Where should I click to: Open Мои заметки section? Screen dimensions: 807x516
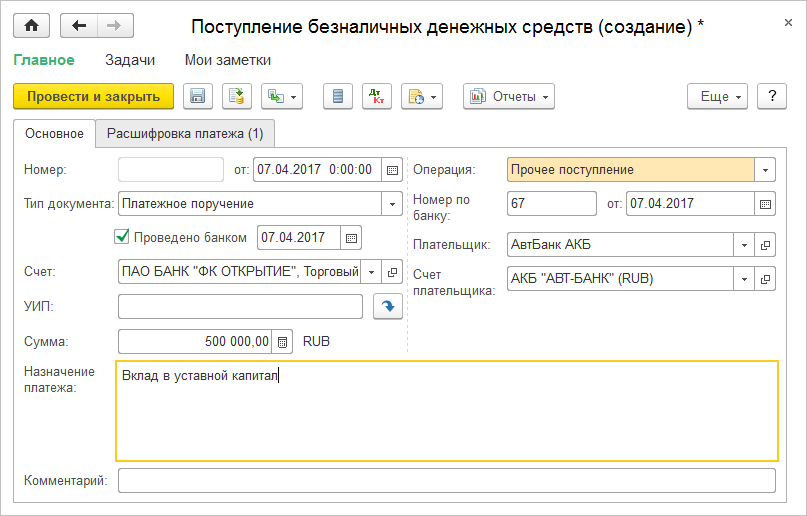coord(227,60)
